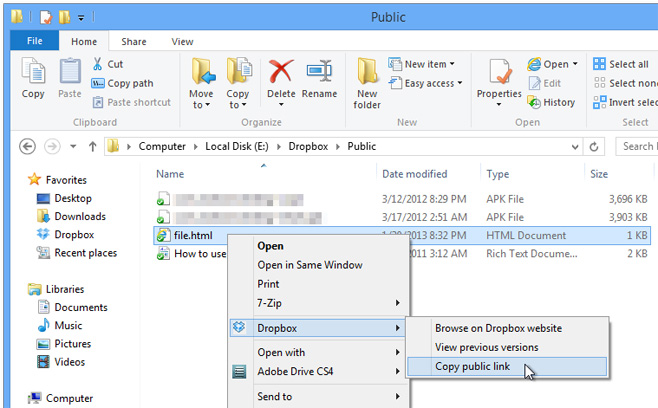
Task: Click the Rename icon
Action: click(319, 71)
